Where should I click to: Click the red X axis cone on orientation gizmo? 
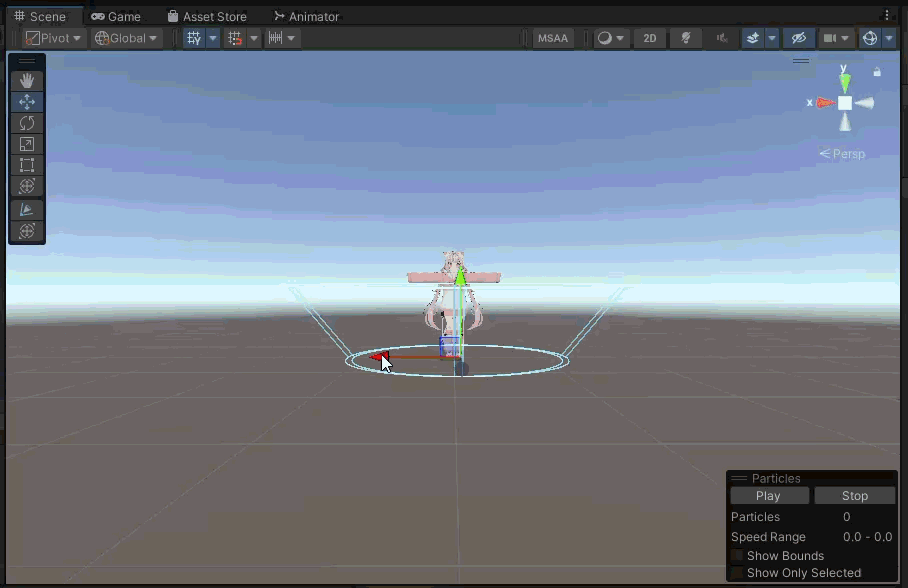[824, 103]
